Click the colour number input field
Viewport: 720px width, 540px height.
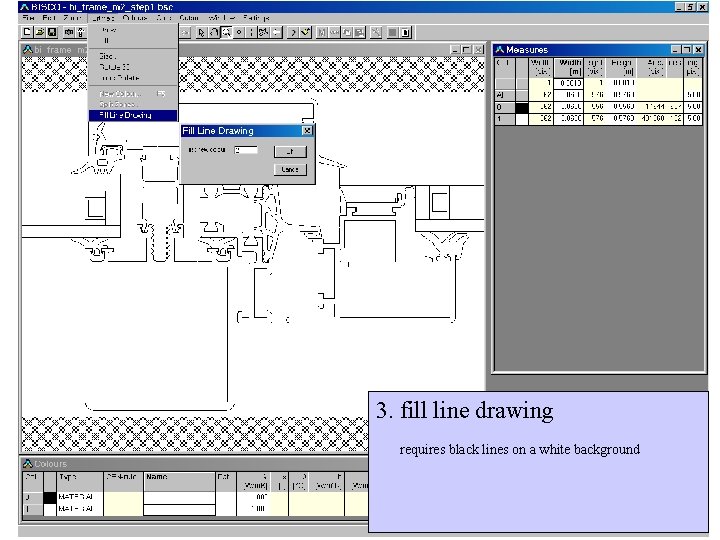246,150
